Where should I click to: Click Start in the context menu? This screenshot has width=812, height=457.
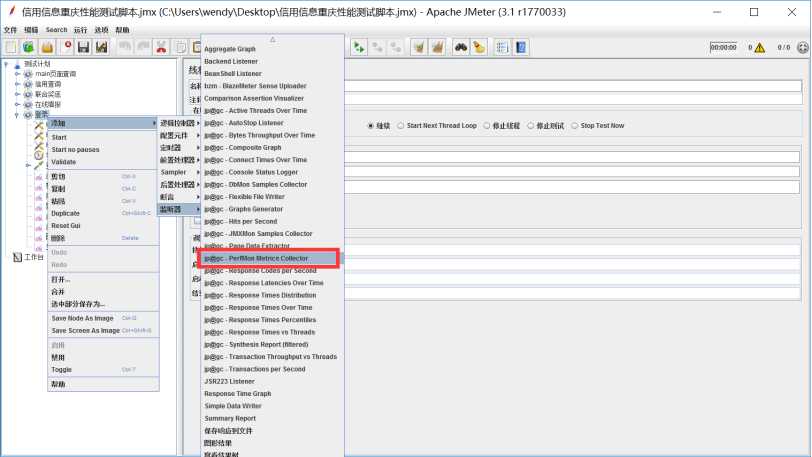point(103,138)
